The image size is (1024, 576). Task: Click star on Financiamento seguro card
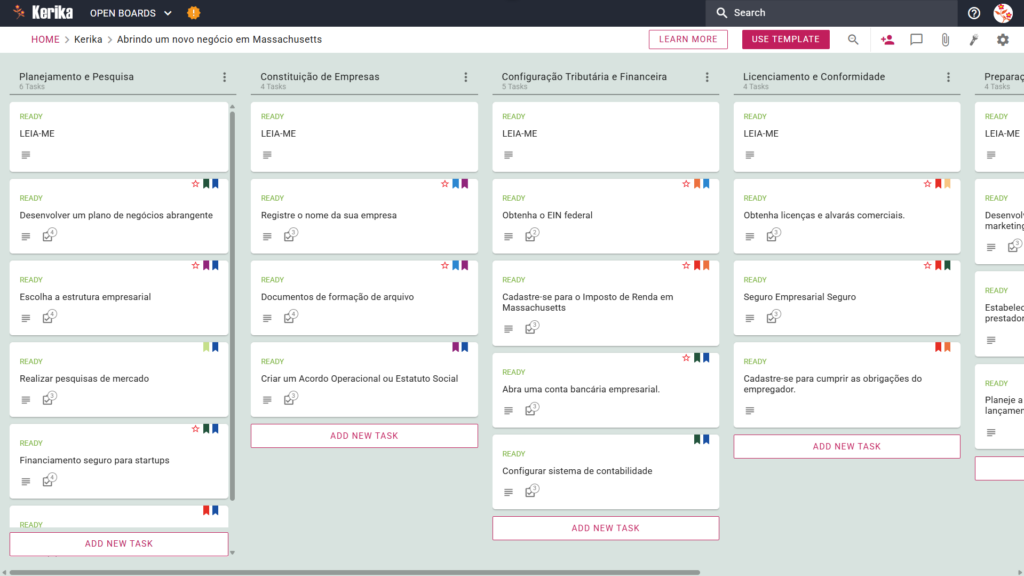[x=195, y=429]
